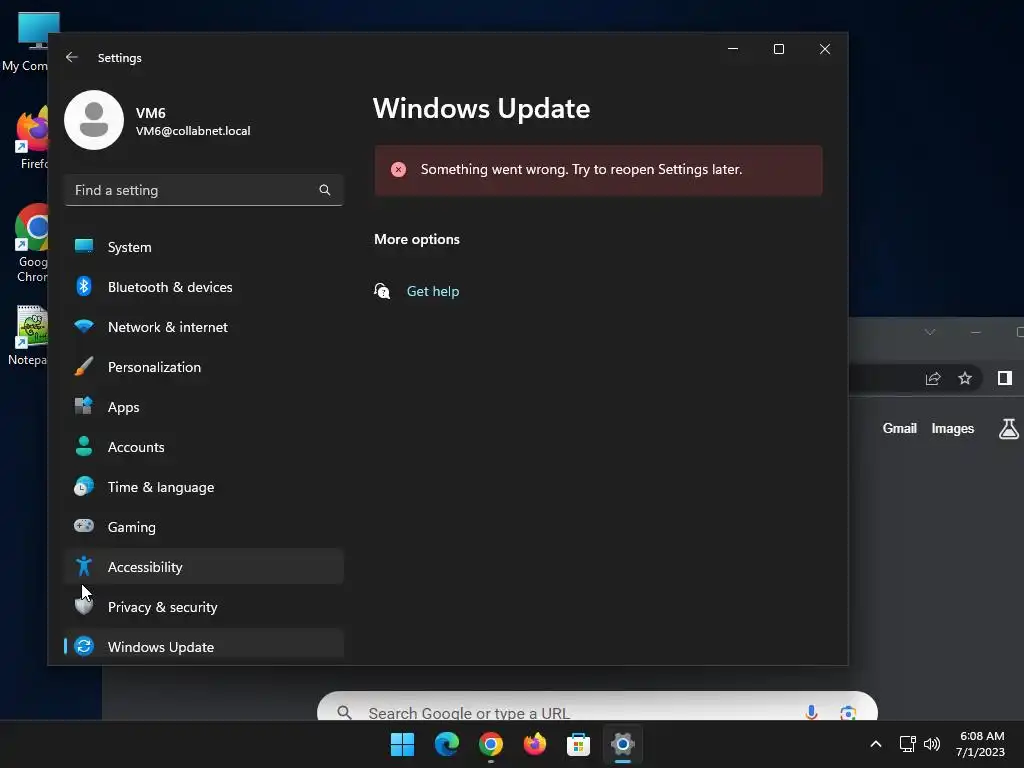Open Microsoft Store from taskbar
Image resolution: width=1024 pixels, height=768 pixels.
579,744
